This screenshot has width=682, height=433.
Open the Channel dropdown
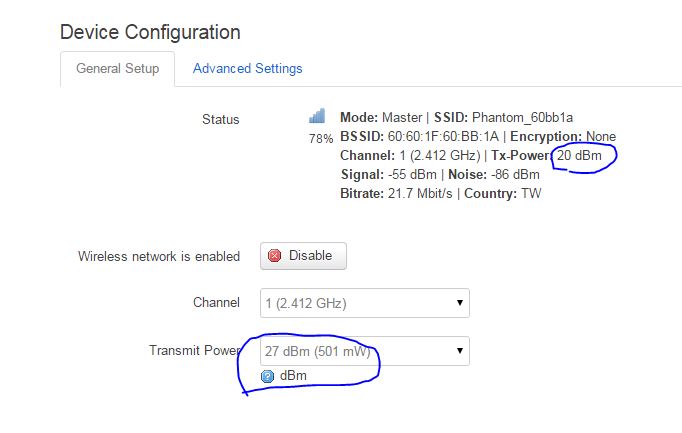(x=364, y=303)
